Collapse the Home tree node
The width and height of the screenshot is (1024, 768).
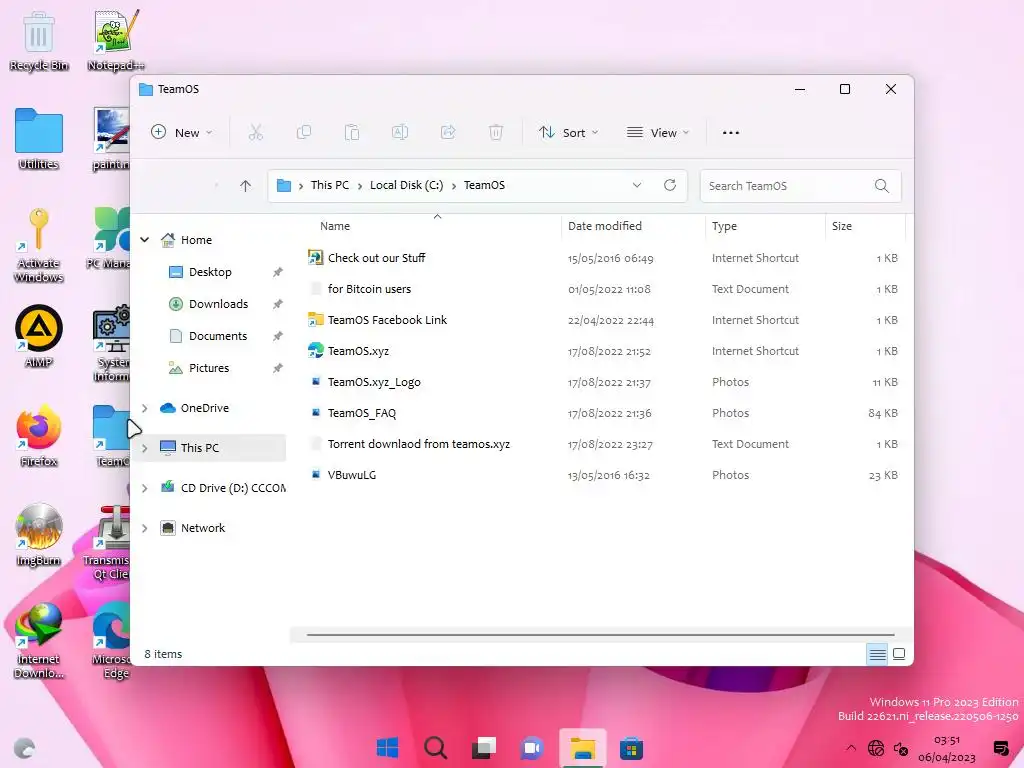pos(144,240)
